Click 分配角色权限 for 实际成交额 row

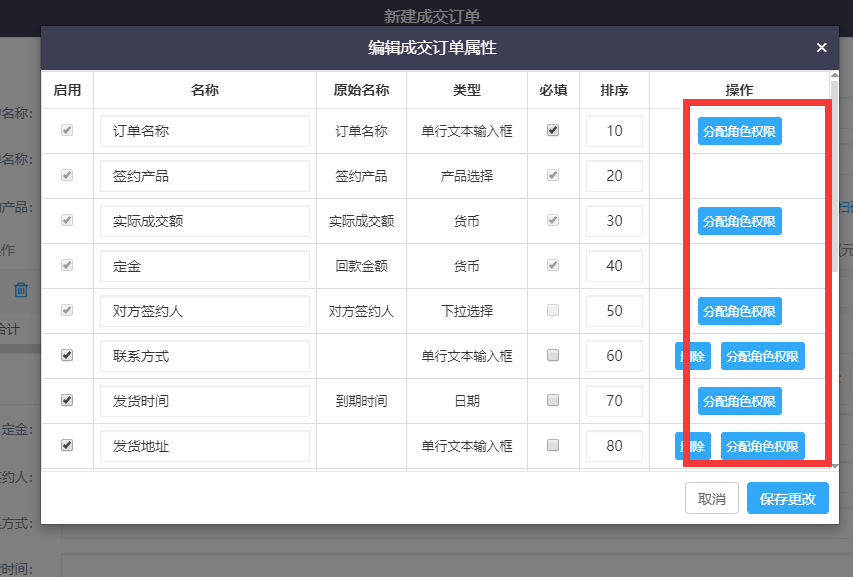click(739, 221)
